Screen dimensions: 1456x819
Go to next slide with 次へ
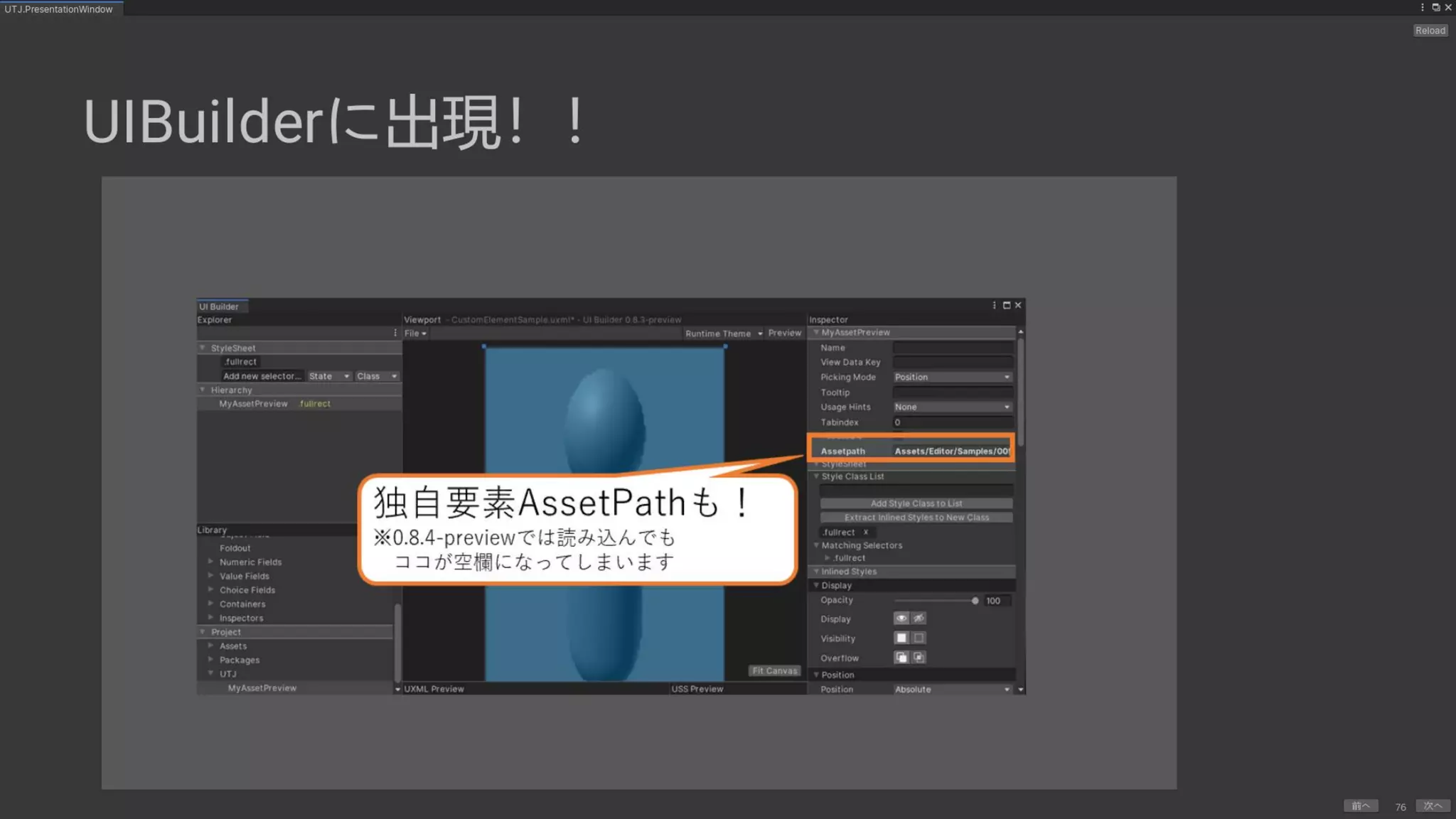(1433, 806)
